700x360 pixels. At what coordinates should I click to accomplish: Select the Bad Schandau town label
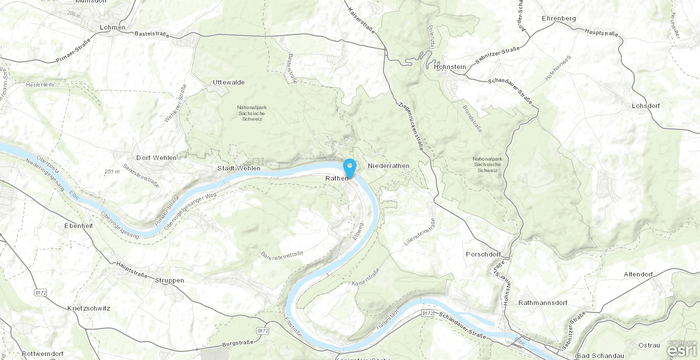tap(600, 356)
